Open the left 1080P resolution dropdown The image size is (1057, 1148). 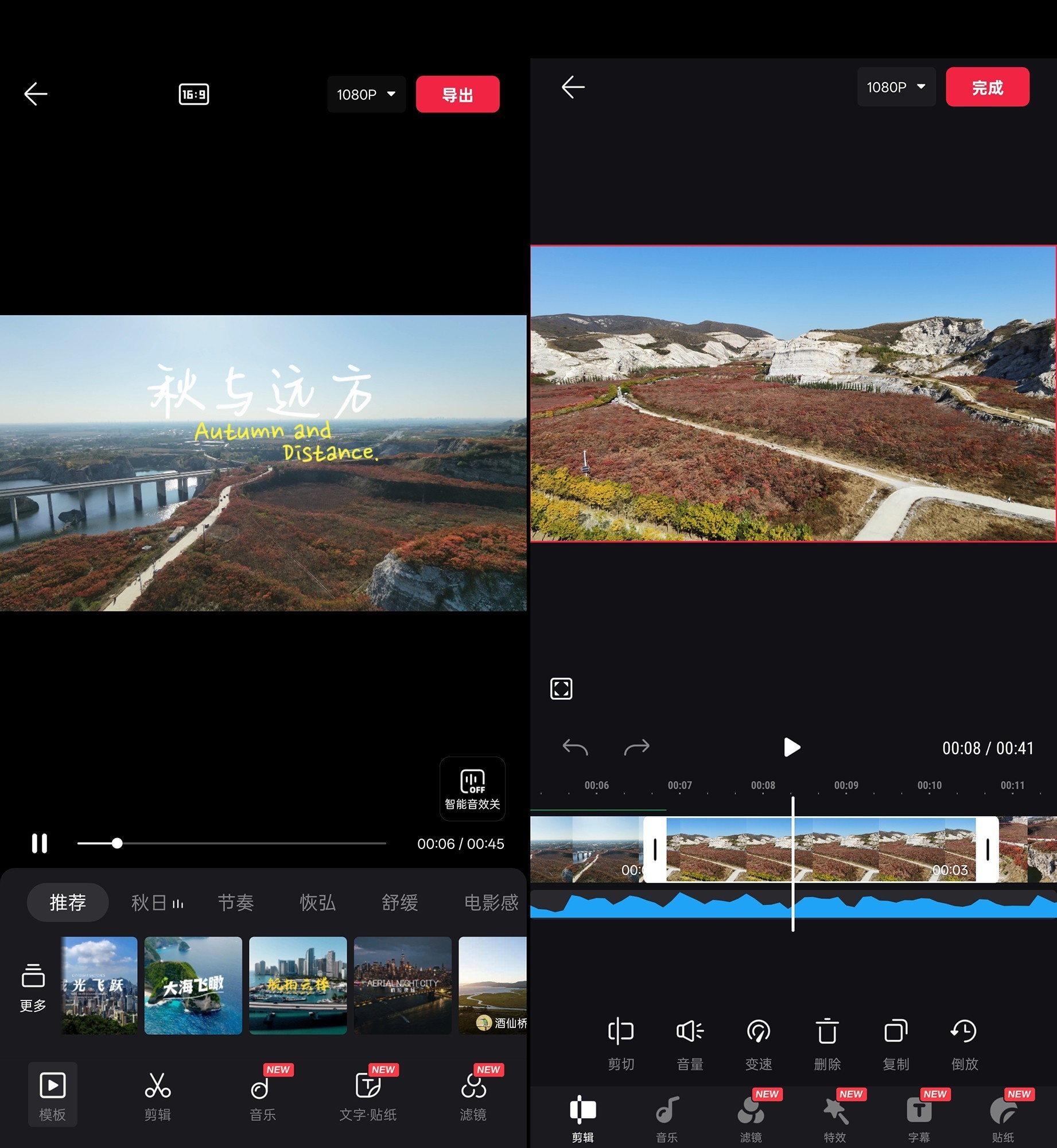[366, 94]
